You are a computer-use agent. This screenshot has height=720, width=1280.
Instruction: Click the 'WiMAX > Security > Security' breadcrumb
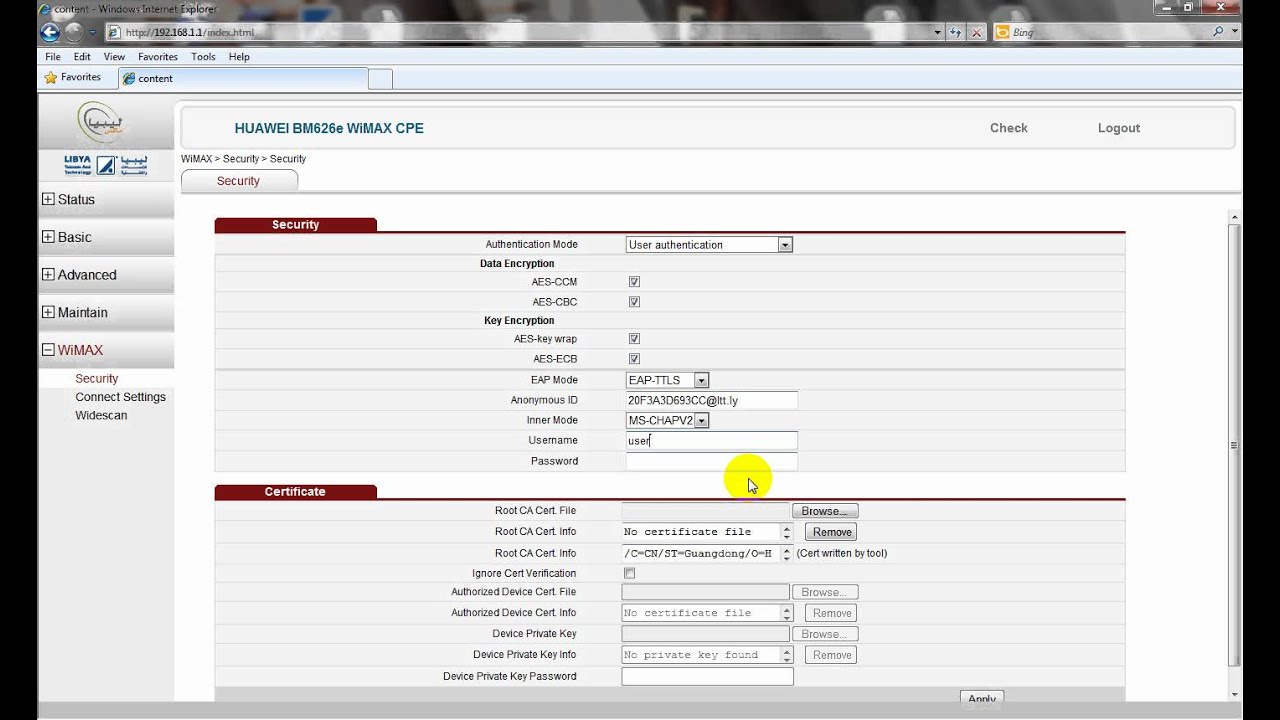[243, 159]
